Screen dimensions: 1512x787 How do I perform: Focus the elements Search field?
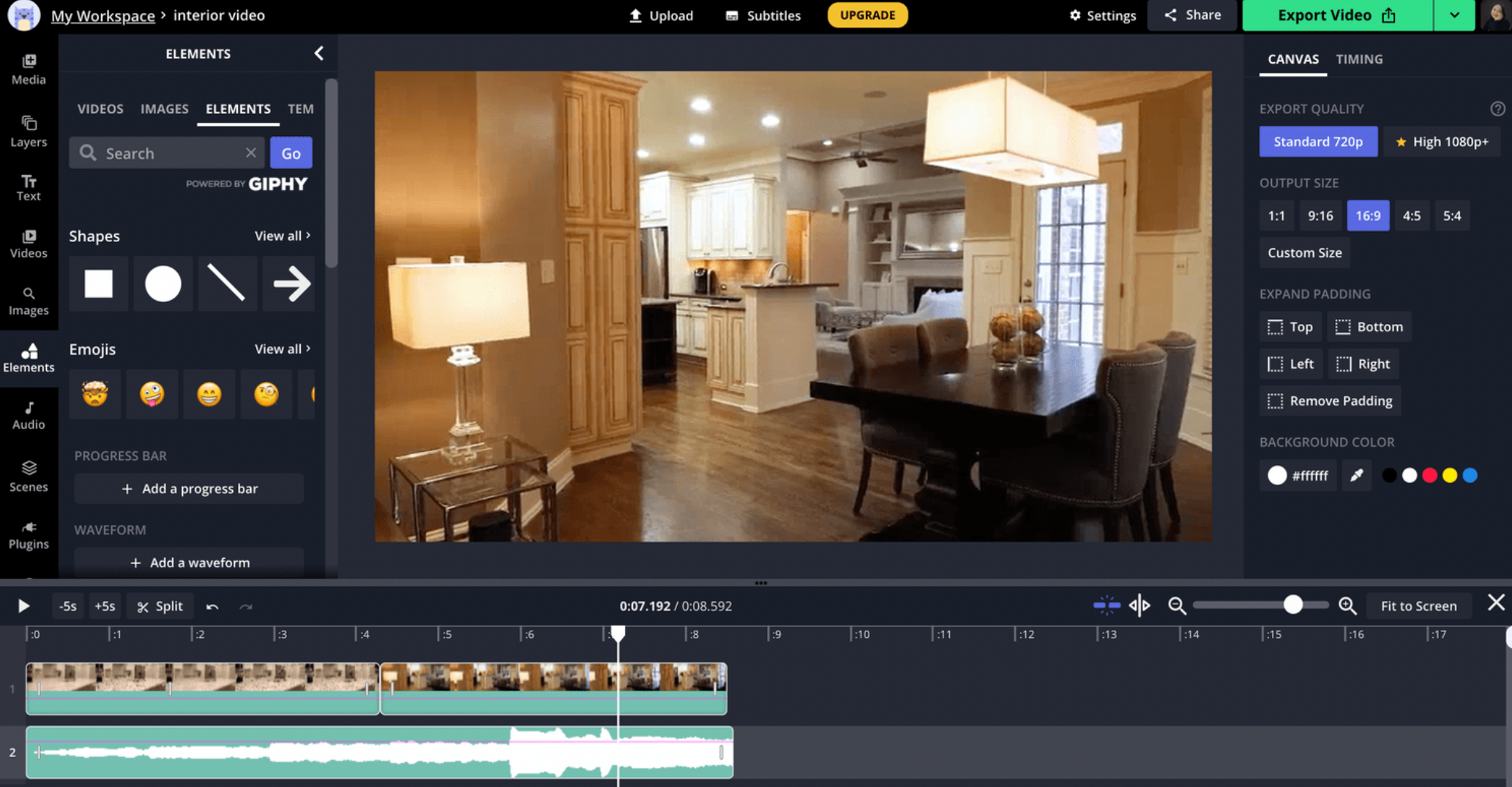pos(167,152)
